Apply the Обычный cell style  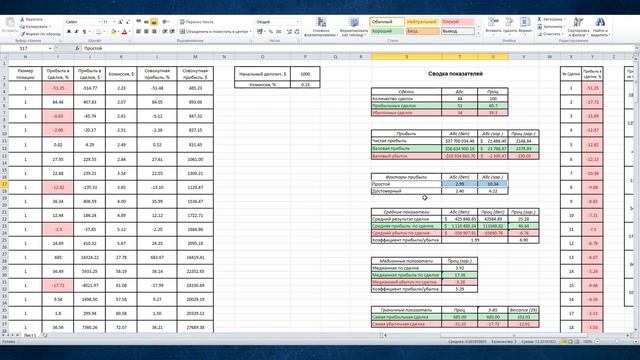pos(387,22)
